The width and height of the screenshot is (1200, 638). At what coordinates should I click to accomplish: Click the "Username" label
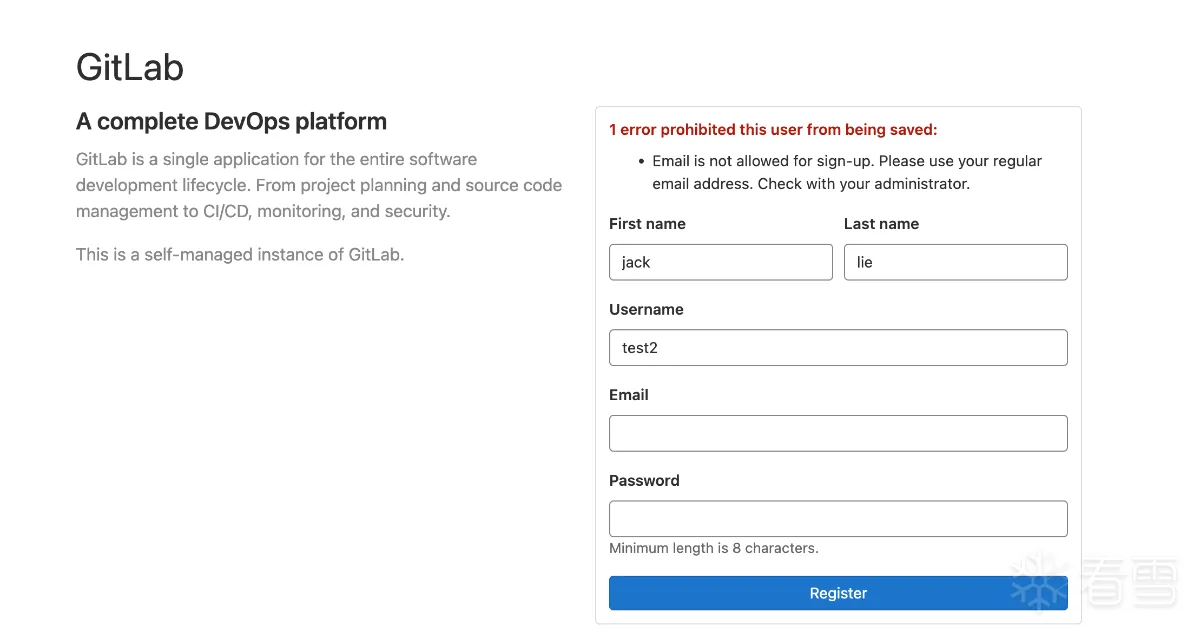(x=646, y=310)
